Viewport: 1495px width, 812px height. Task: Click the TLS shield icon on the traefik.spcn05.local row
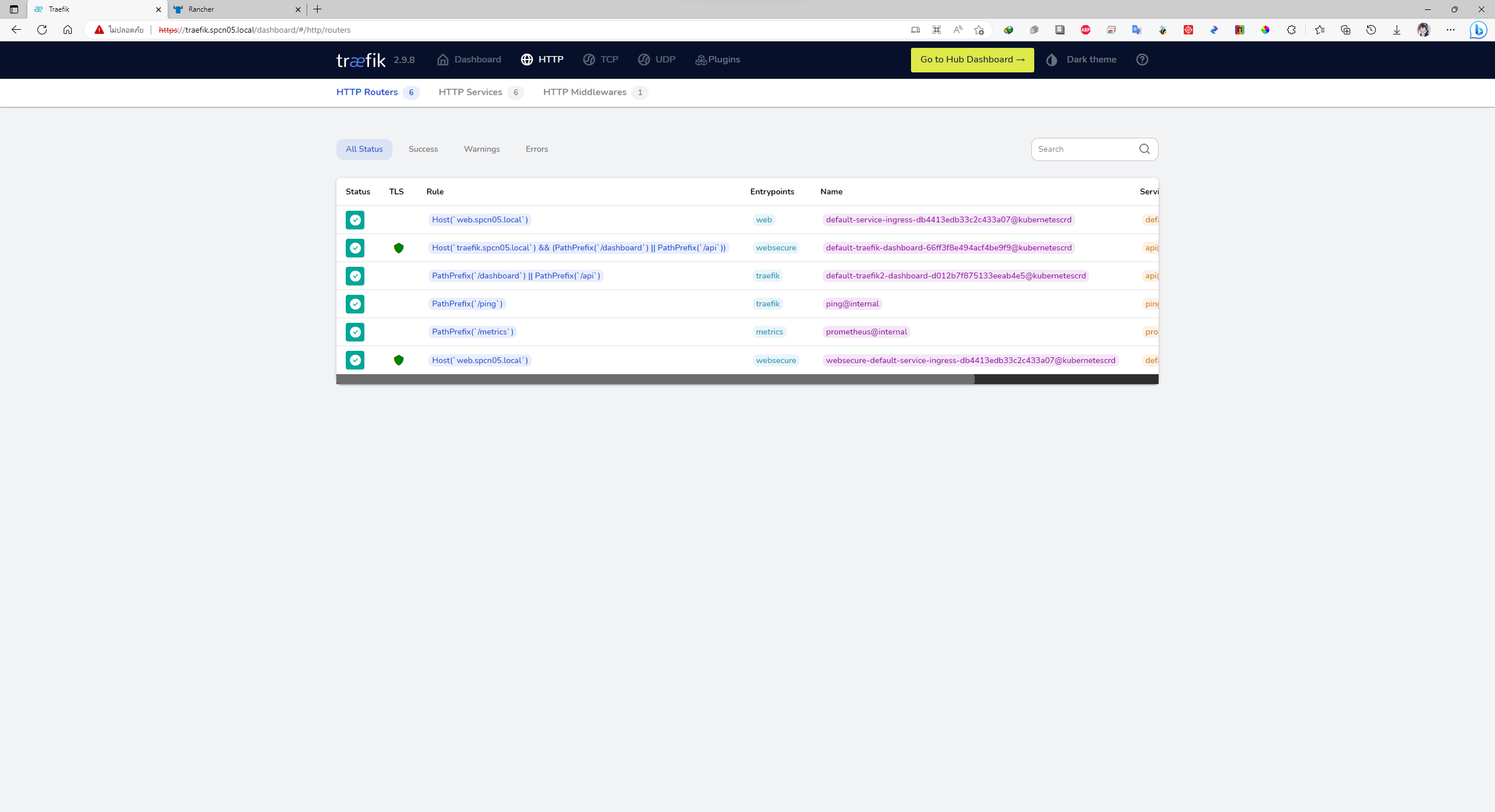pos(398,248)
